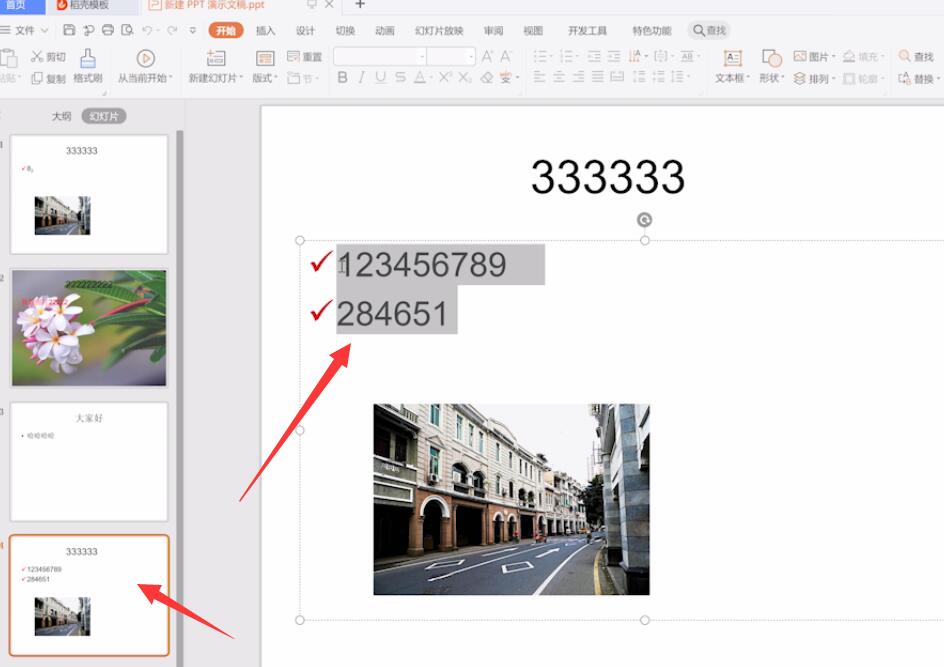Open the font size dropdown
This screenshot has height=667, width=944.
471,57
